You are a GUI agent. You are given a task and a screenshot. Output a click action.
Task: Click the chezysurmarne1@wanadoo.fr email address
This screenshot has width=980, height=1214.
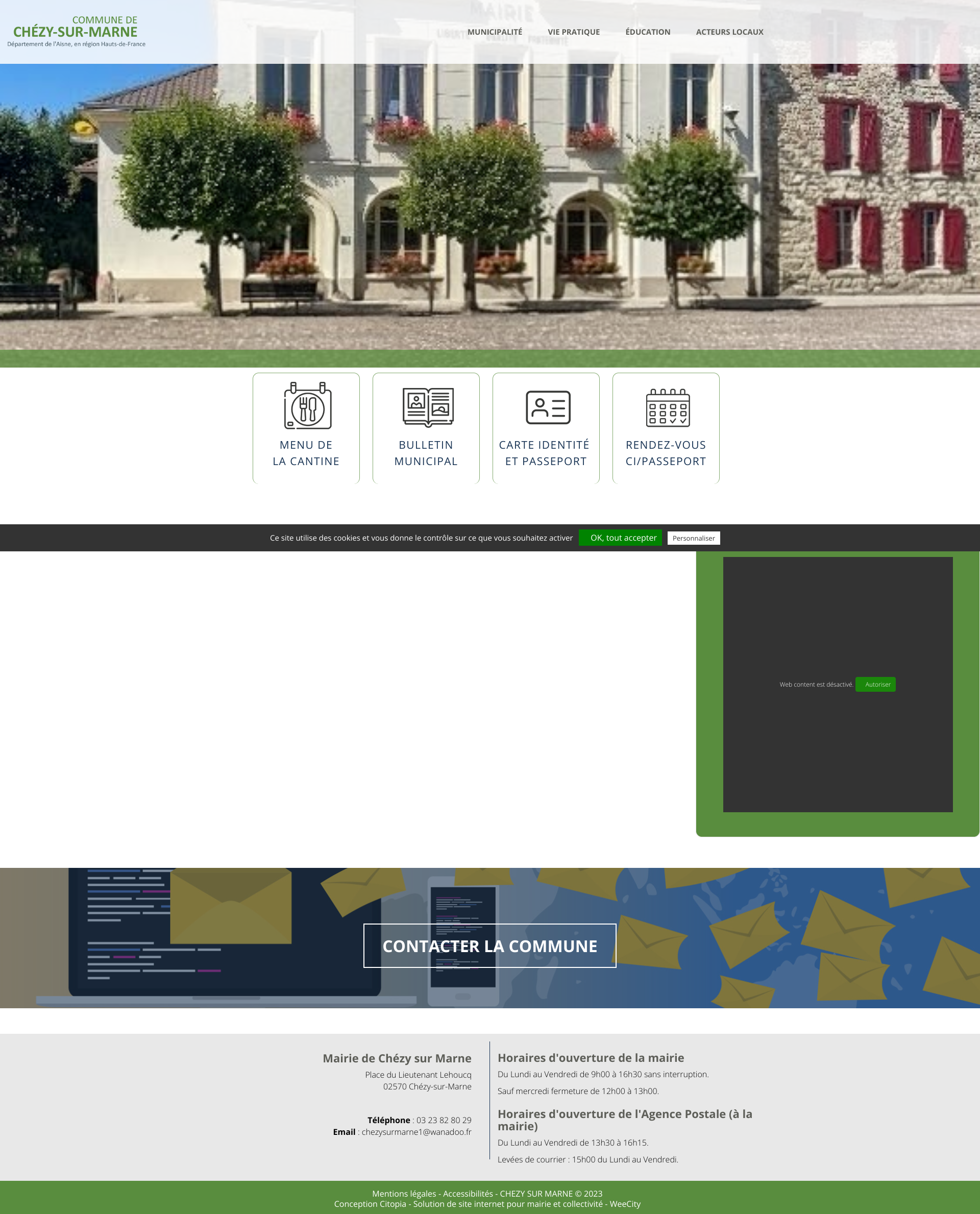pyautogui.click(x=416, y=1132)
